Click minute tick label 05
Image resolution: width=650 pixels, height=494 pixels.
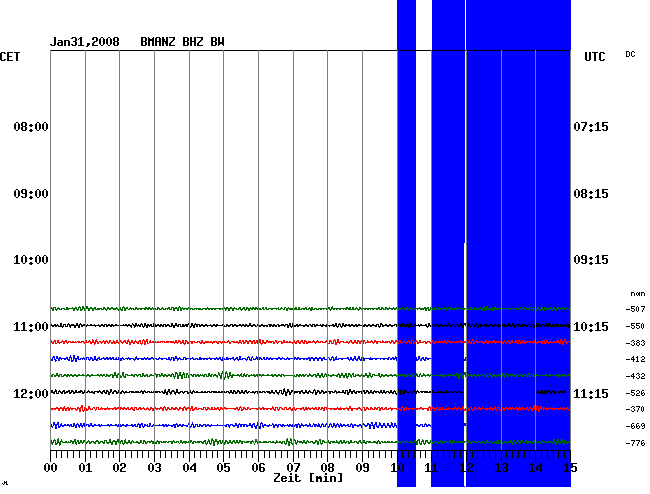[223, 468]
